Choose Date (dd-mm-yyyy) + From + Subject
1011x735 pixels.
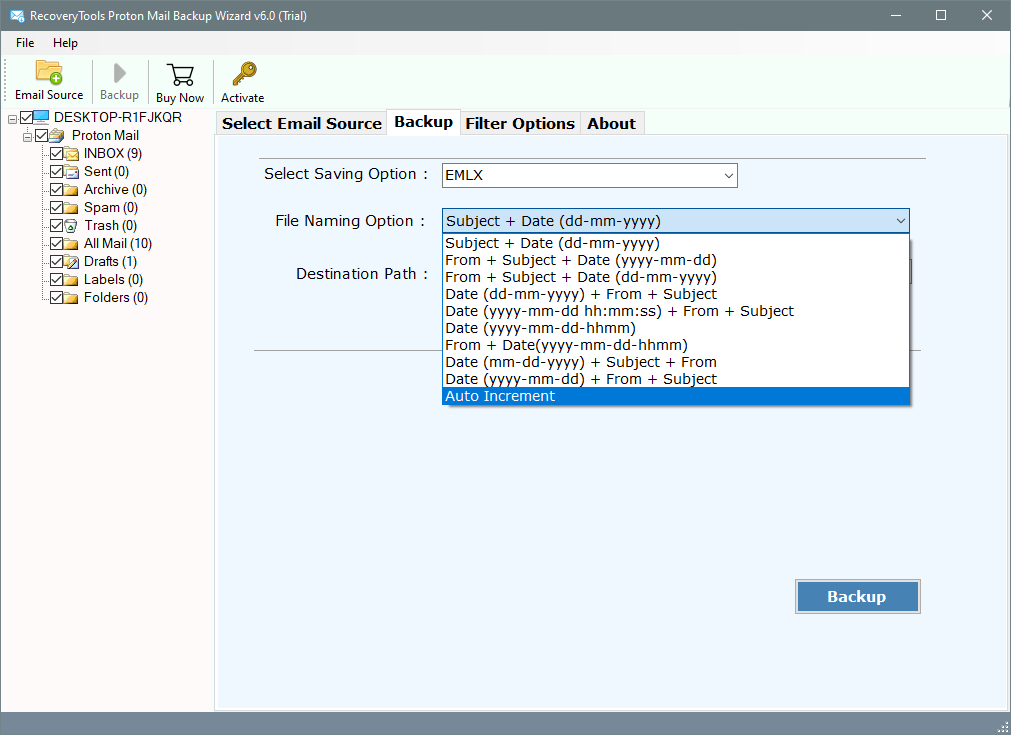click(x=676, y=294)
